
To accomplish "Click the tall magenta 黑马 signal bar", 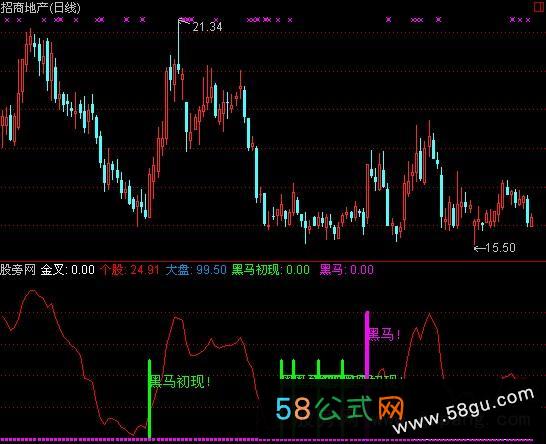I will [367, 344].
